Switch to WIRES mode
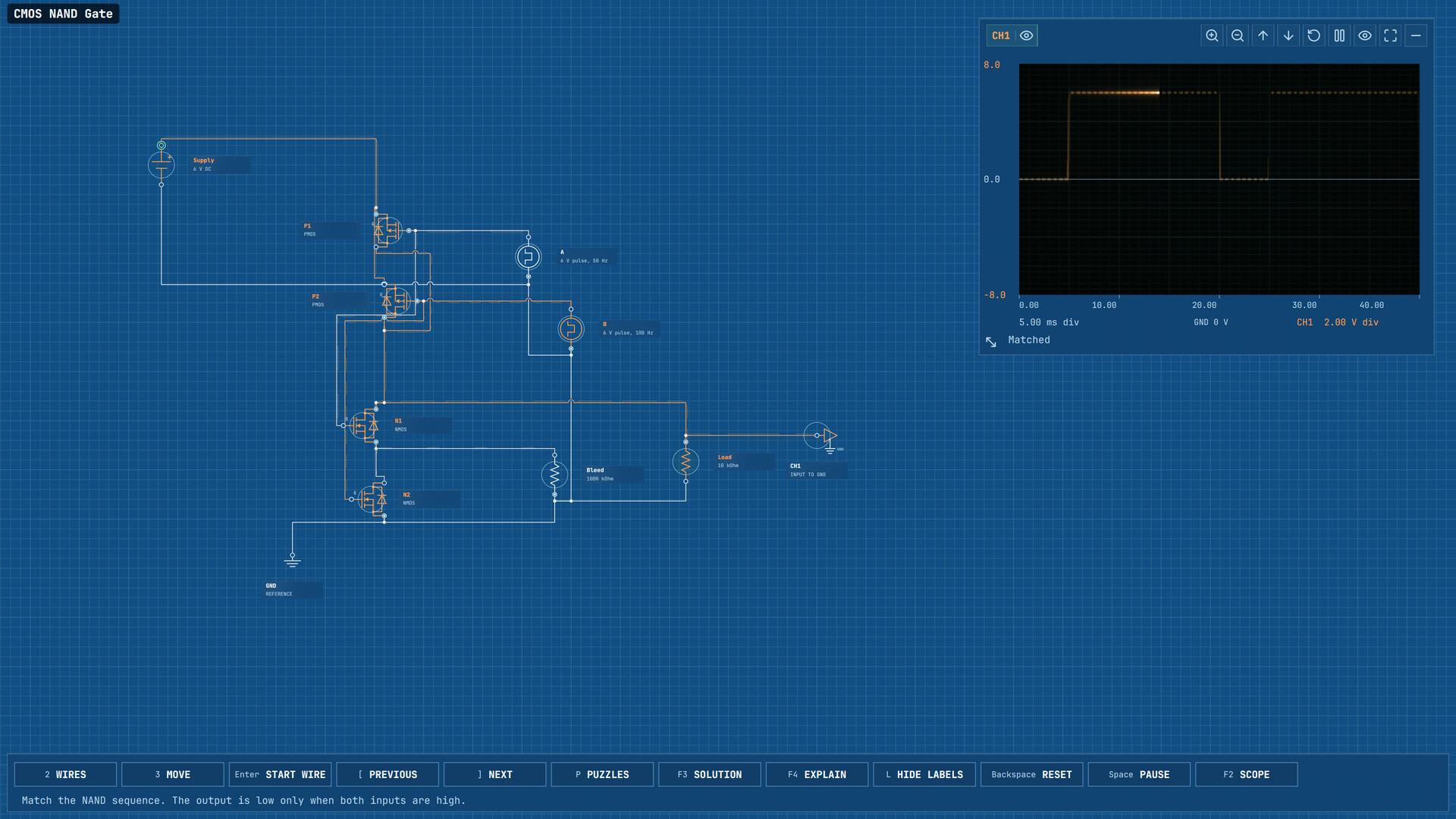This screenshot has height=819, width=1456. pos(65,774)
